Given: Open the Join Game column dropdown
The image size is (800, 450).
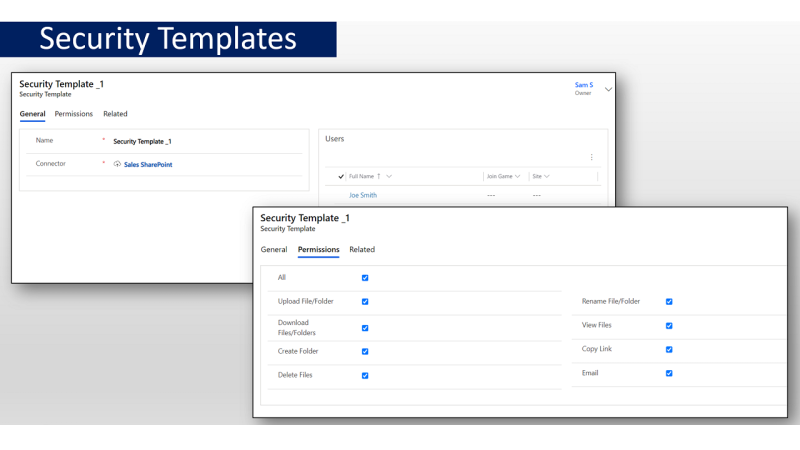Looking at the screenshot, I should 518,176.
